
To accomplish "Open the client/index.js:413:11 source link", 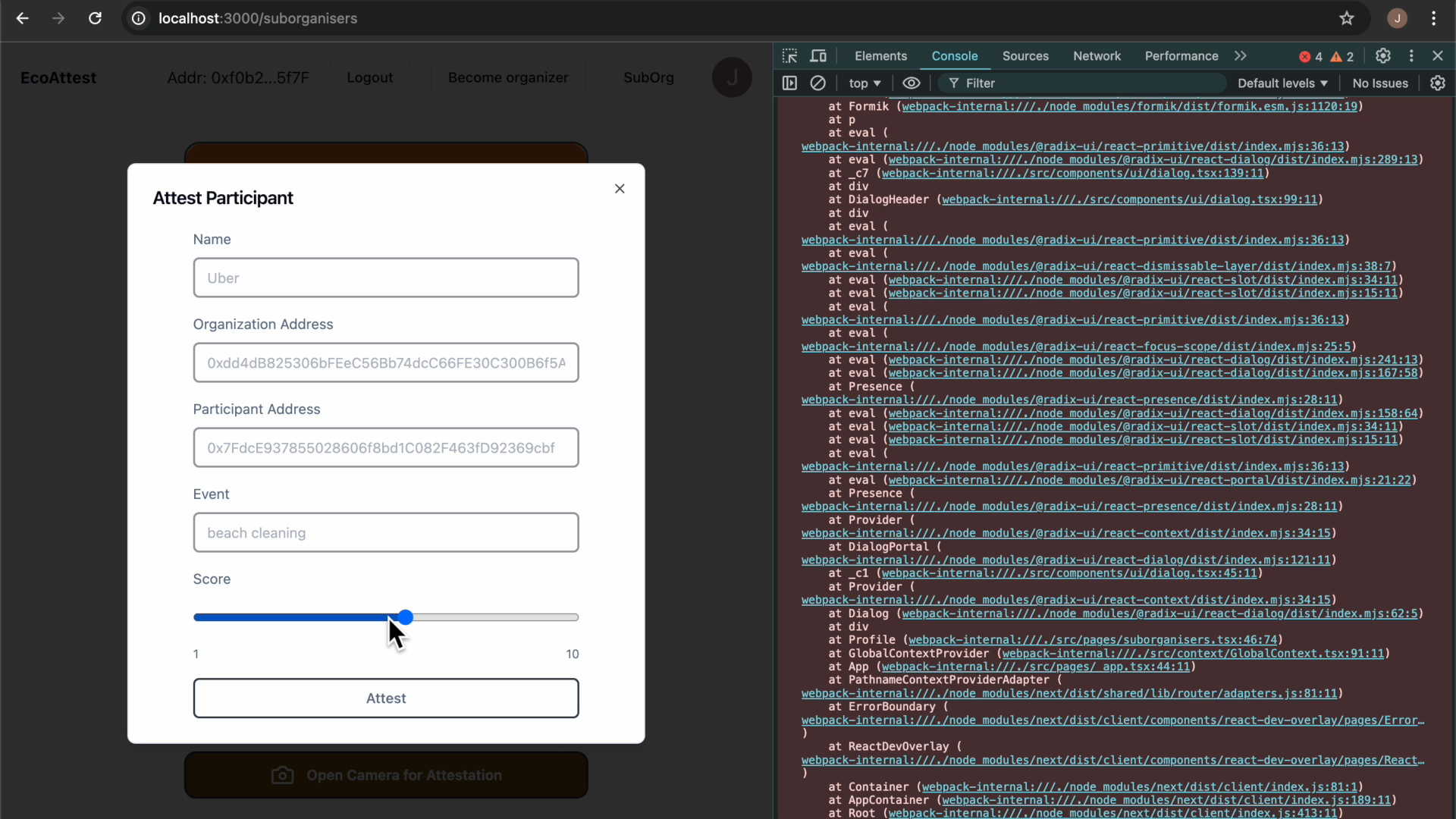I will [1112, 813].
